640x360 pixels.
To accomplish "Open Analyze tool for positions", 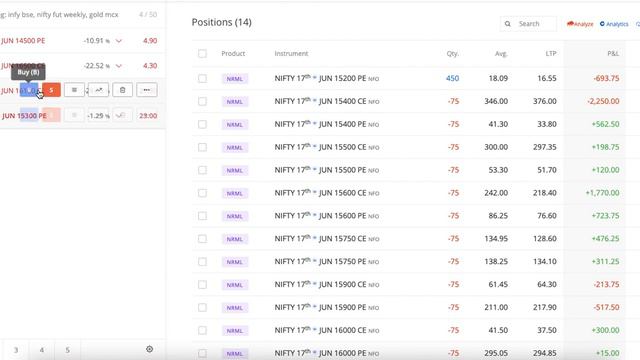I will pyautogui.click(x=580, y=24).
